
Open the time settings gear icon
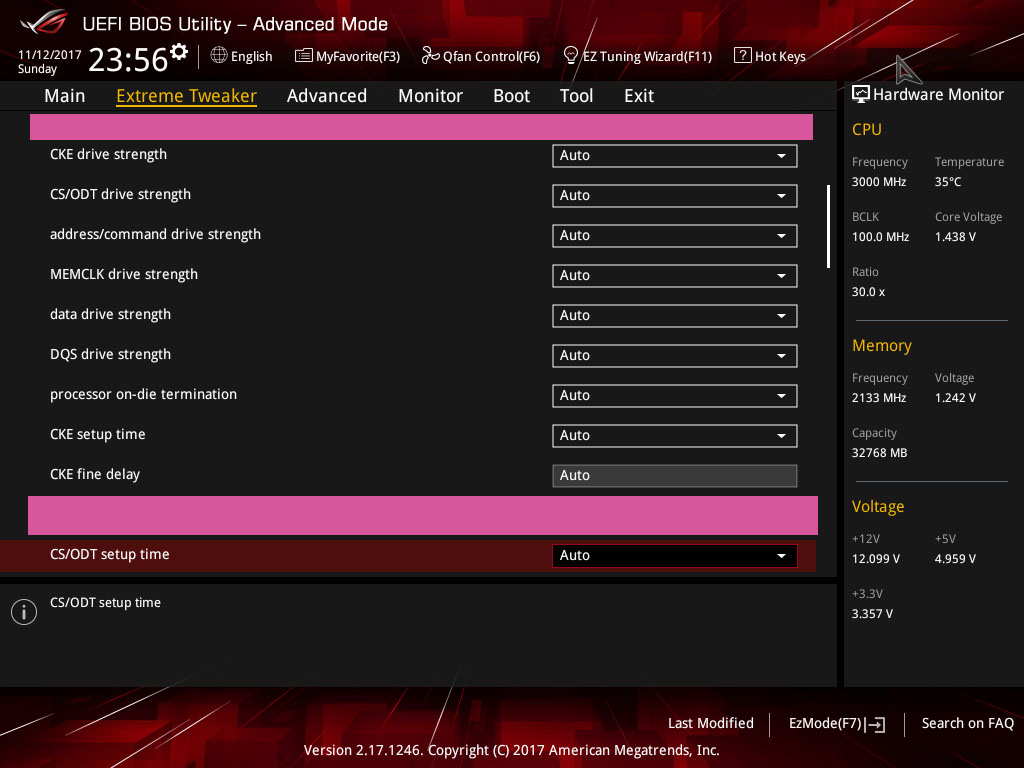[x=179, y=52]
